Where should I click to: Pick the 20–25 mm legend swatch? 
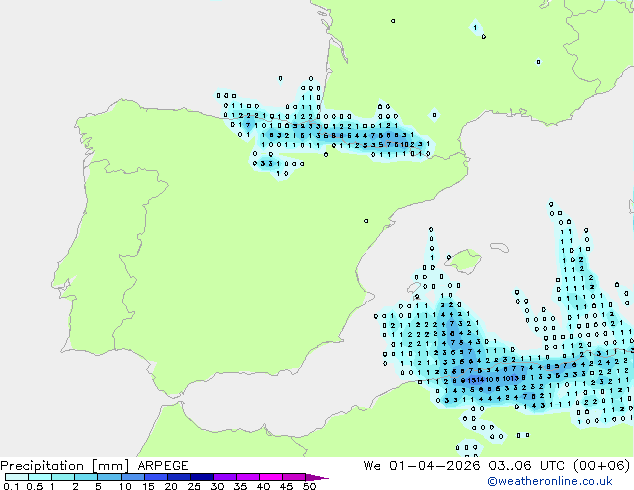(179, 477)
